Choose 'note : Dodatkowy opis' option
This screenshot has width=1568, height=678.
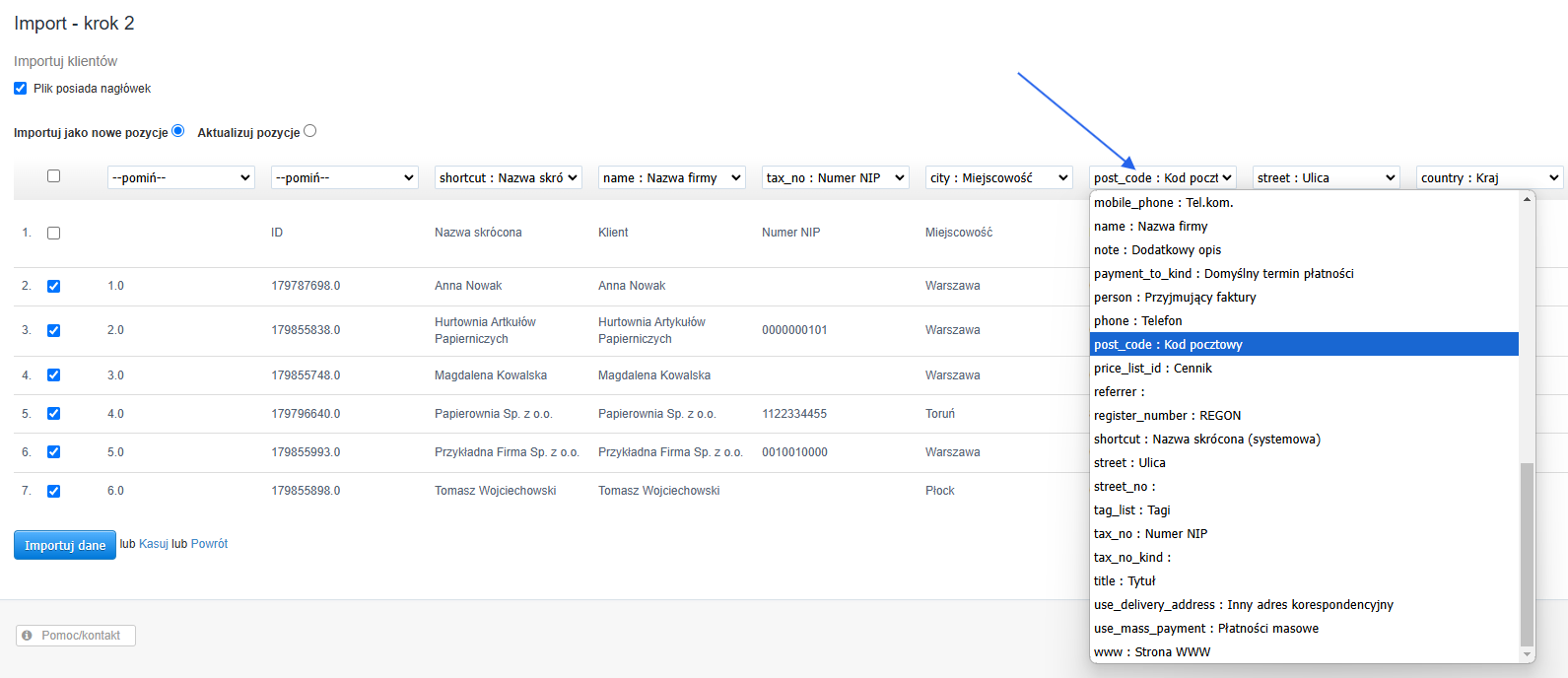[x=1304, y=249]
